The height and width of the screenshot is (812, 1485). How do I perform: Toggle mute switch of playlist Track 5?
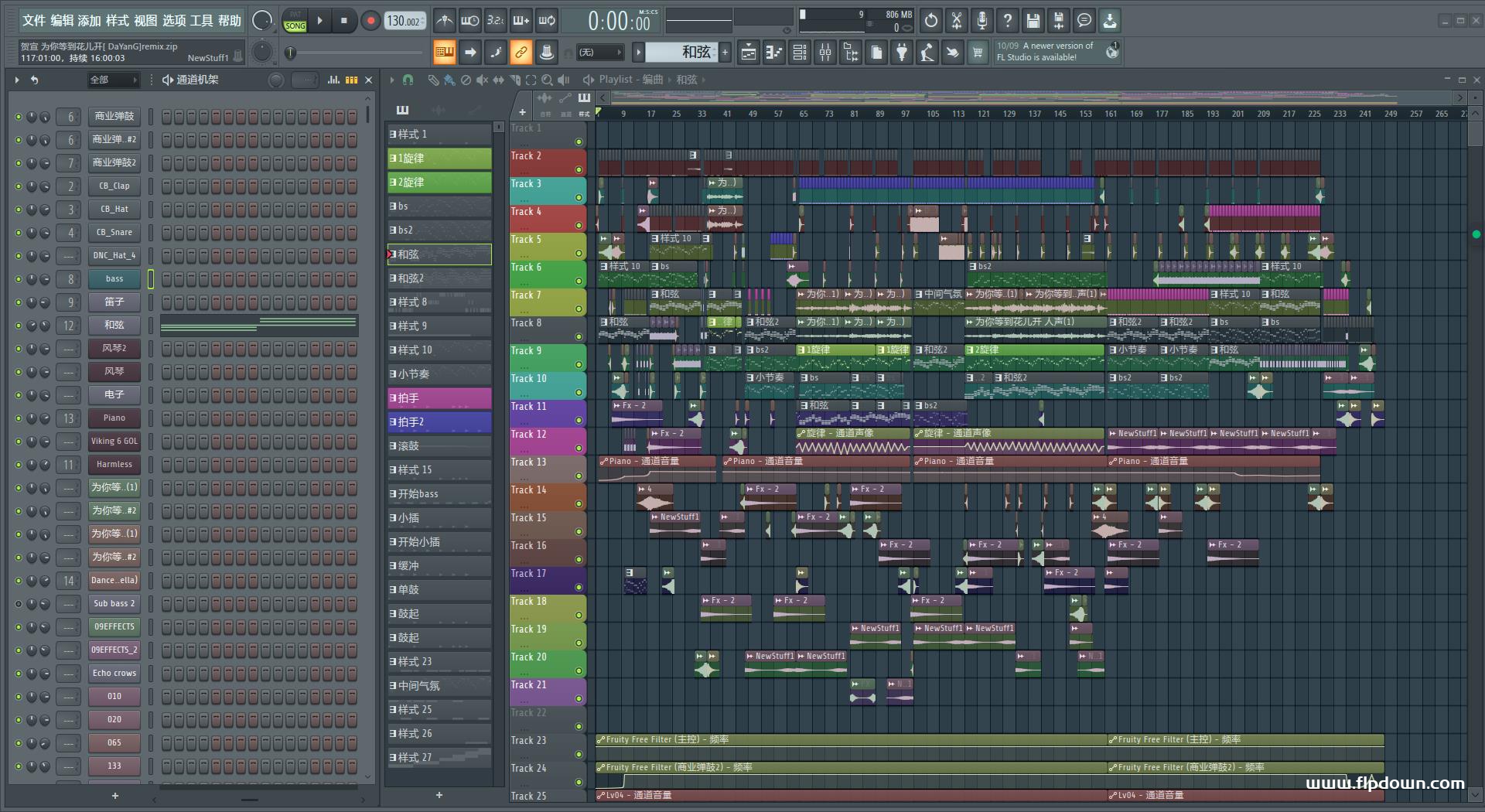tap(579, 253)
